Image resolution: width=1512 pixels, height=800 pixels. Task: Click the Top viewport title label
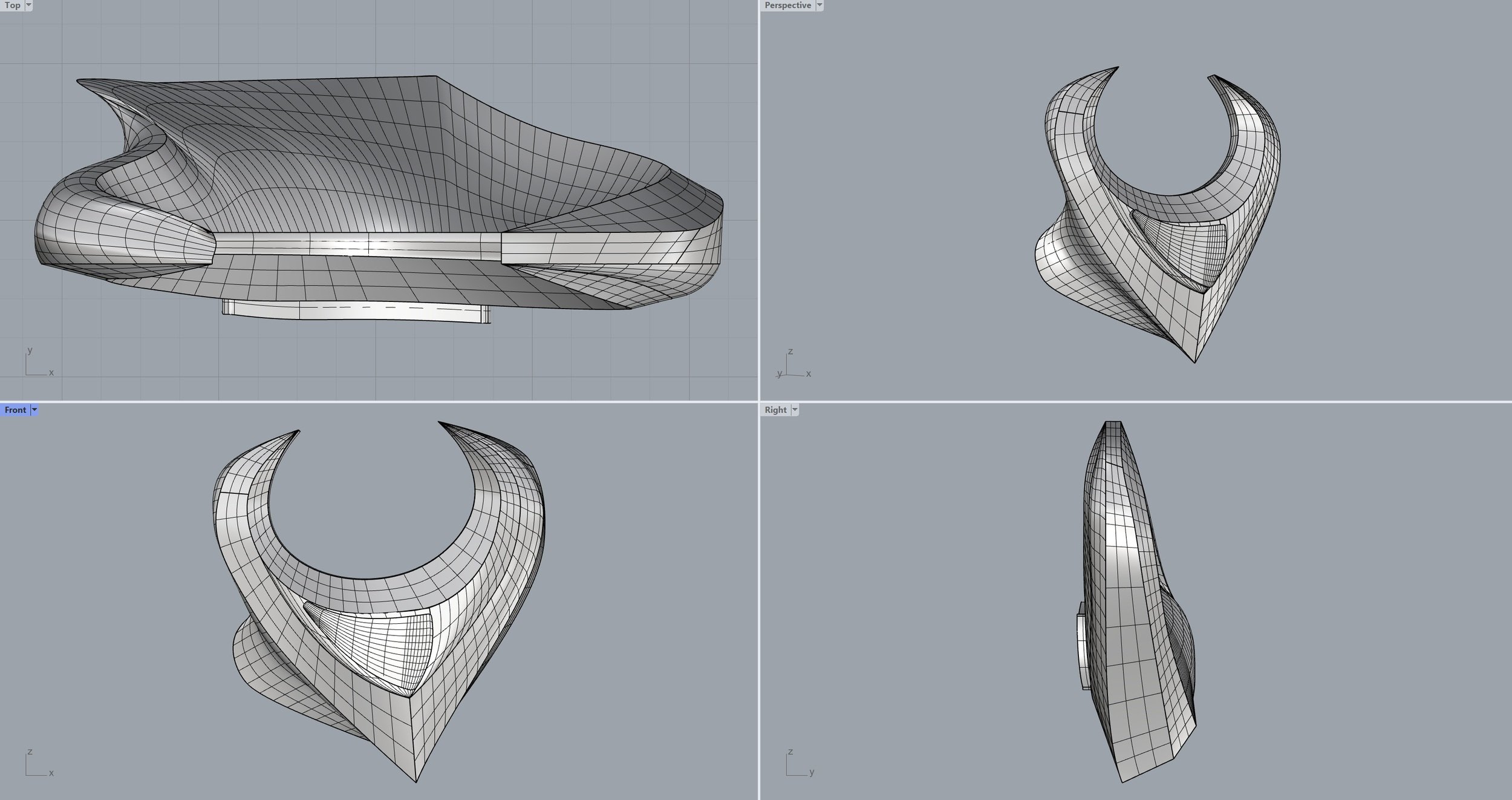click(x=12, y=5)
